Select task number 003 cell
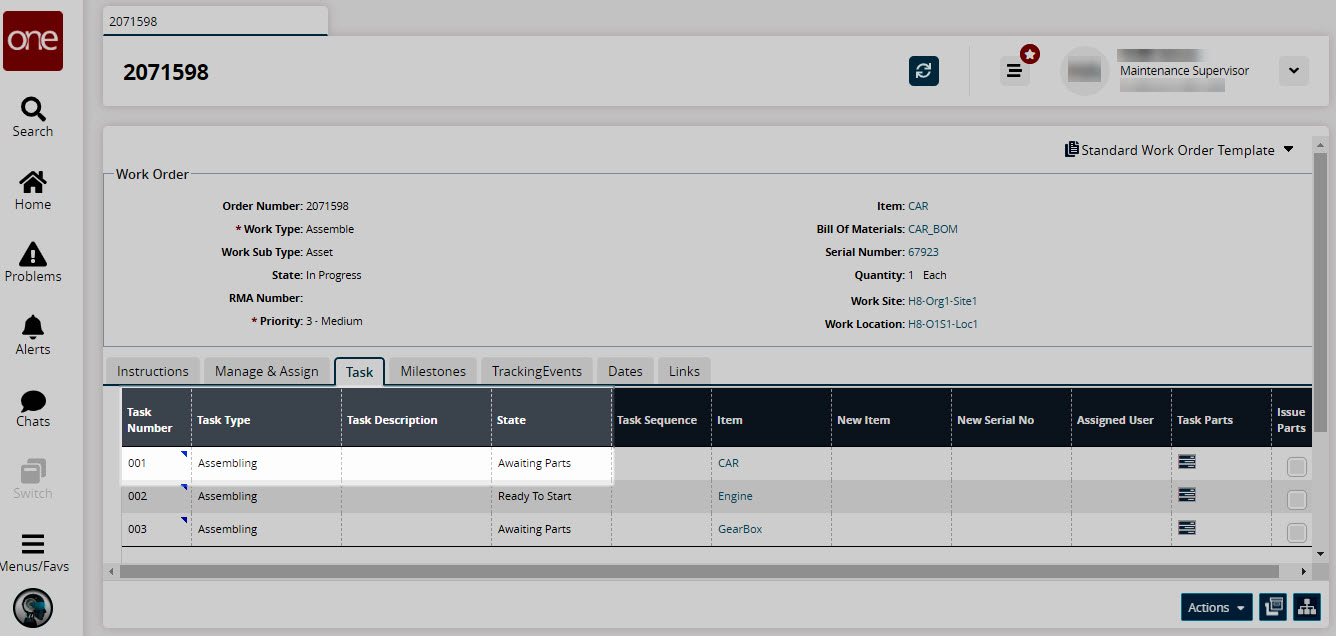 [156, 529]
